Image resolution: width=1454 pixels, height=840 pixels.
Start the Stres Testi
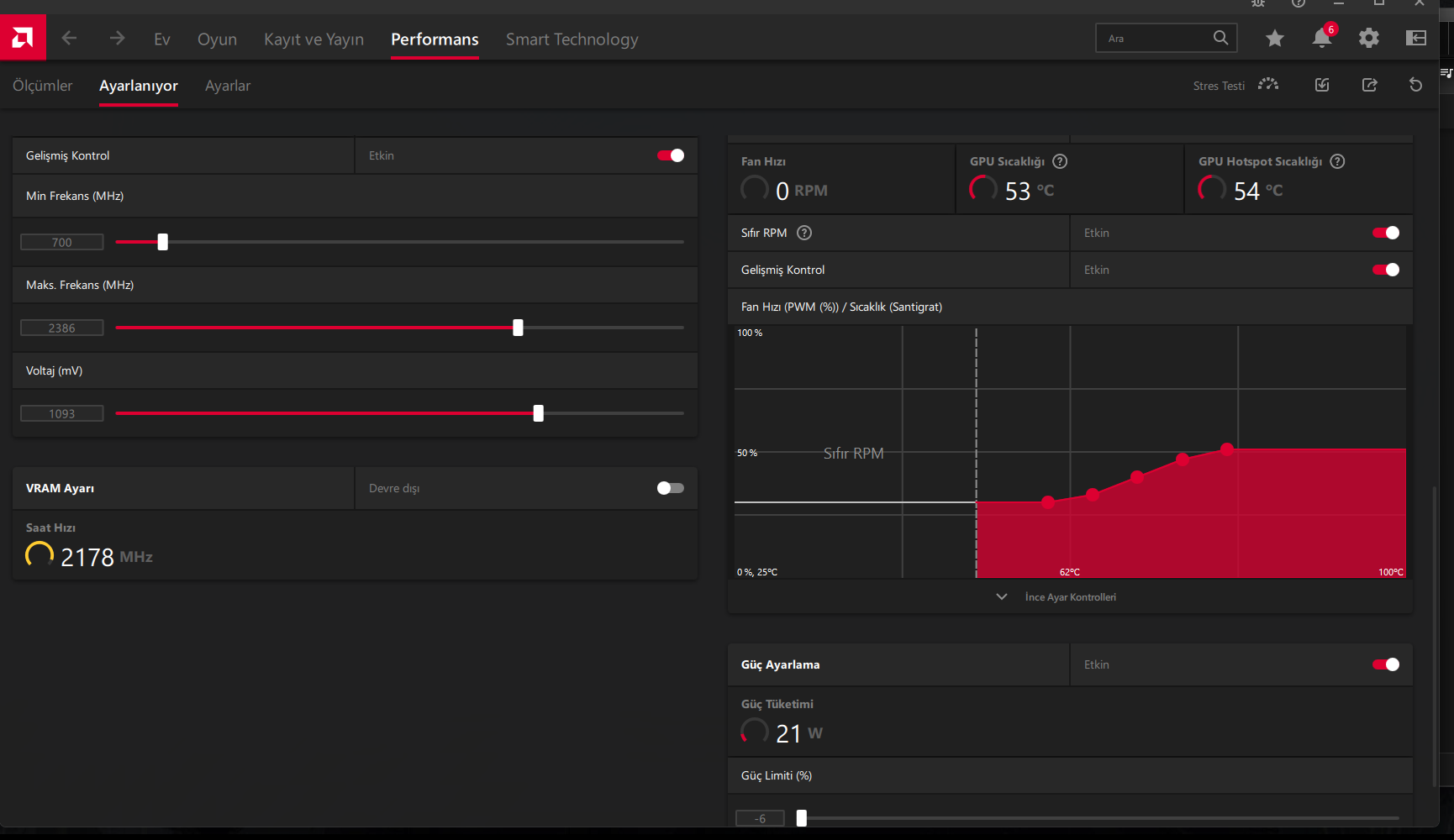[1219, 86]
